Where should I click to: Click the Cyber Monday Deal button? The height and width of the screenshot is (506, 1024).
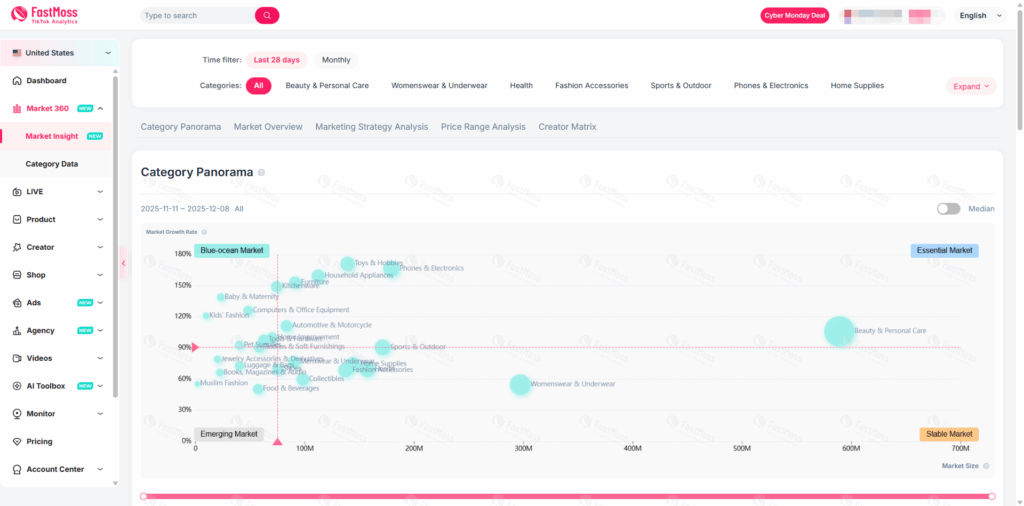click(794, 16)
